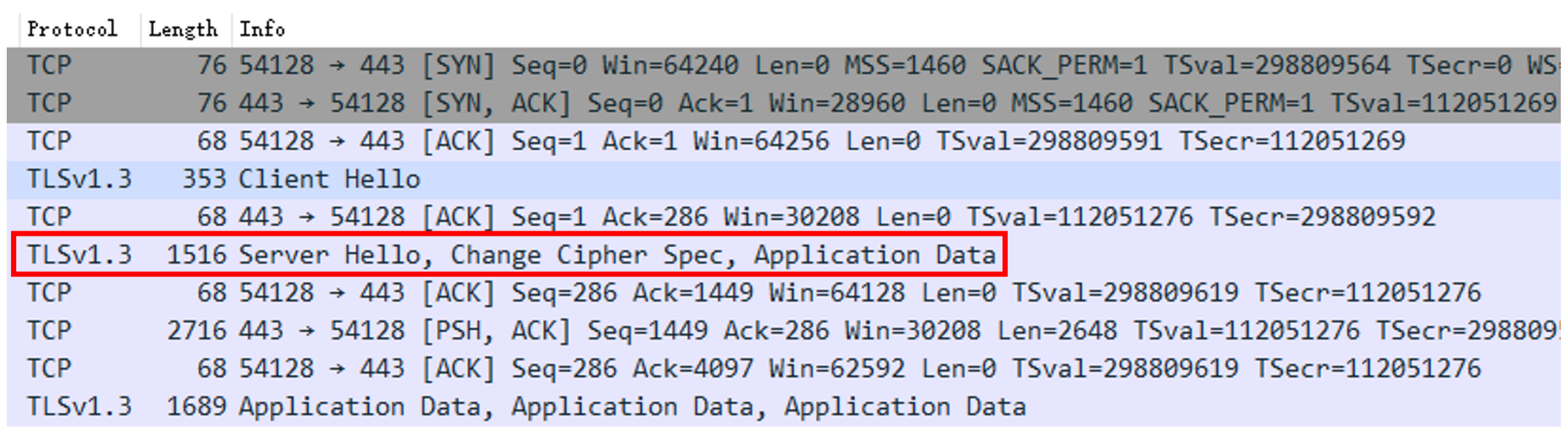Click the Protocol column header to sort
The image size is (1568, 435).
click(x=73, y=27)
